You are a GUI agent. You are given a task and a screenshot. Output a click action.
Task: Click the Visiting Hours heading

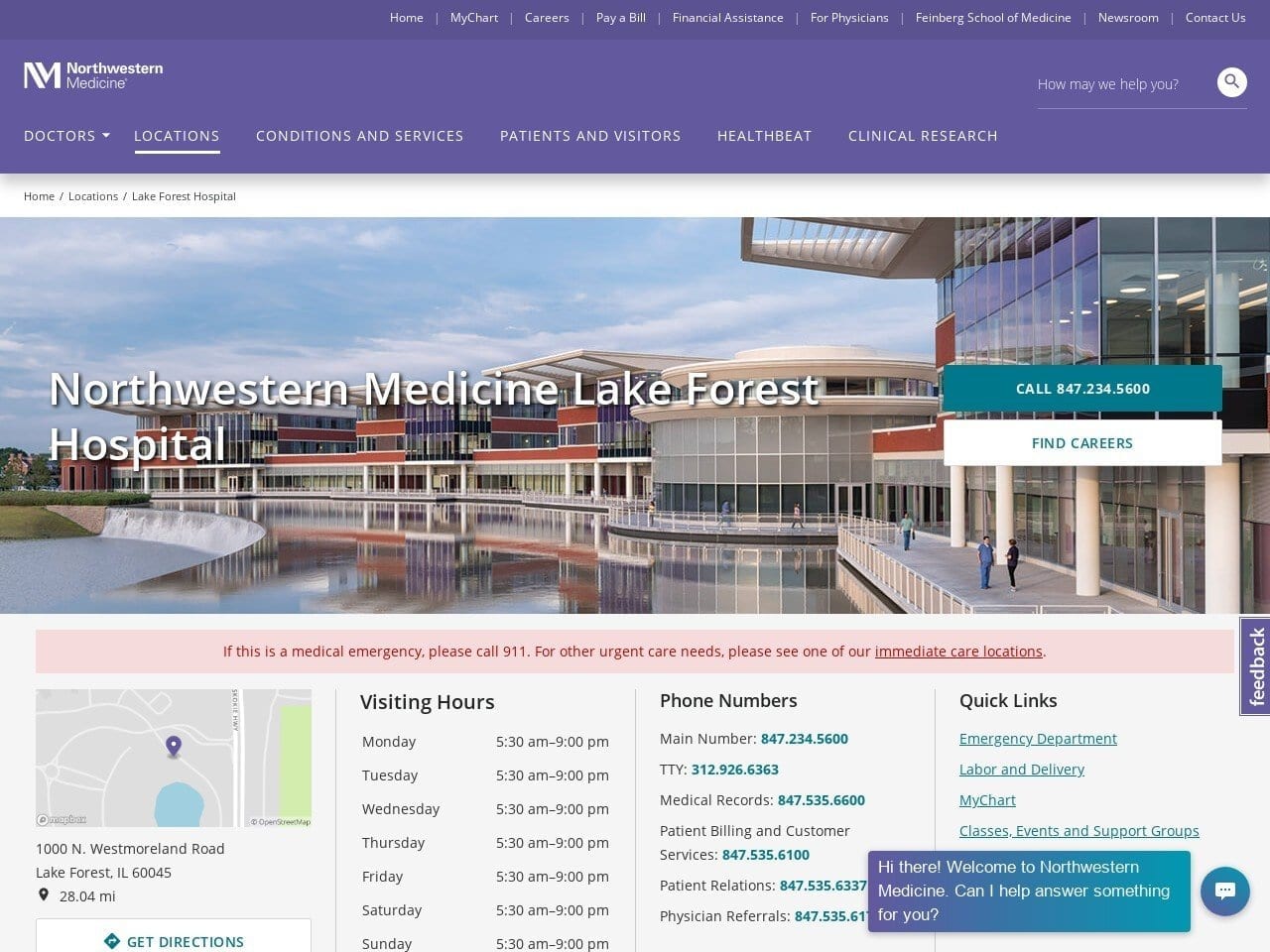[428, 702]
